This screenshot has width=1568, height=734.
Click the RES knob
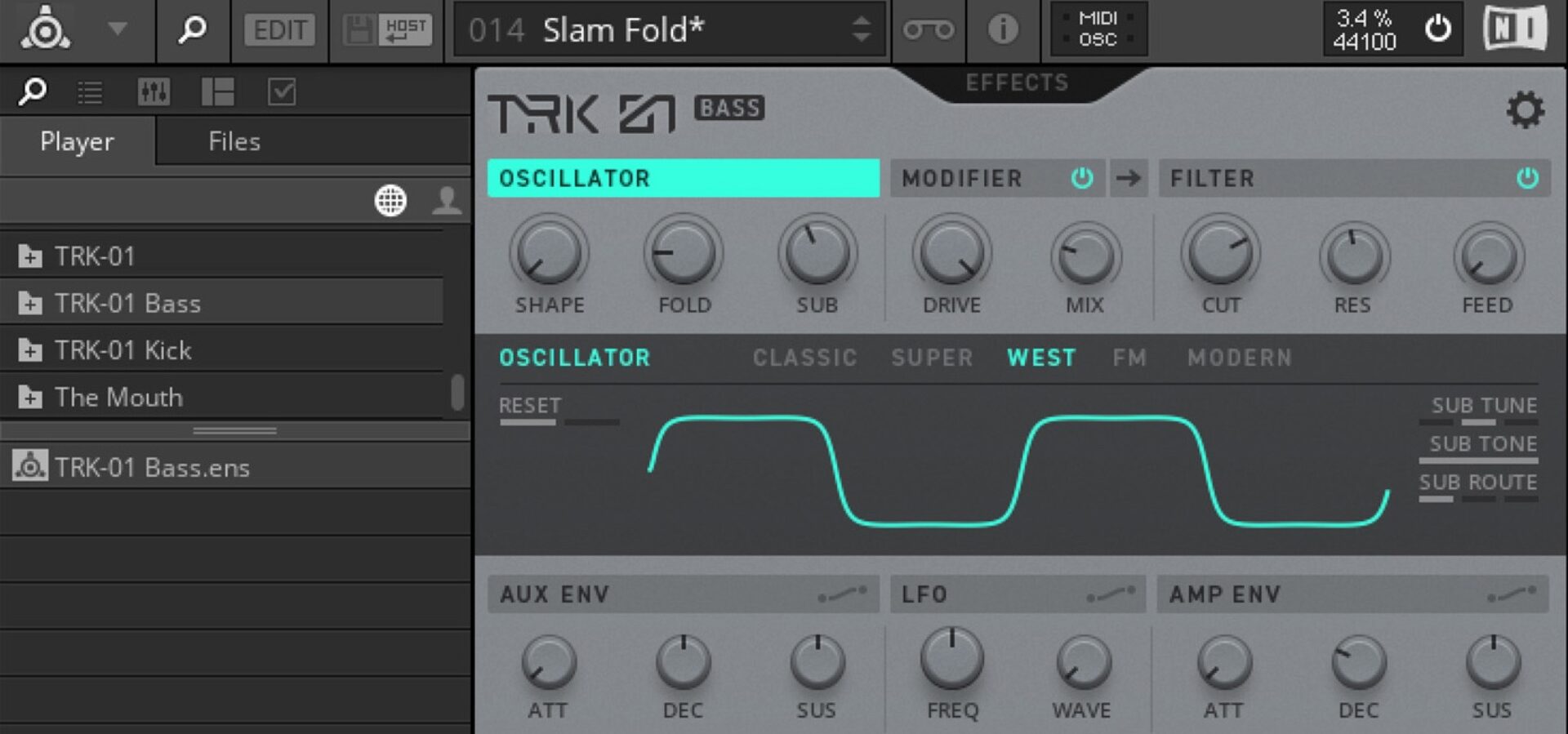click(1355, 256)
